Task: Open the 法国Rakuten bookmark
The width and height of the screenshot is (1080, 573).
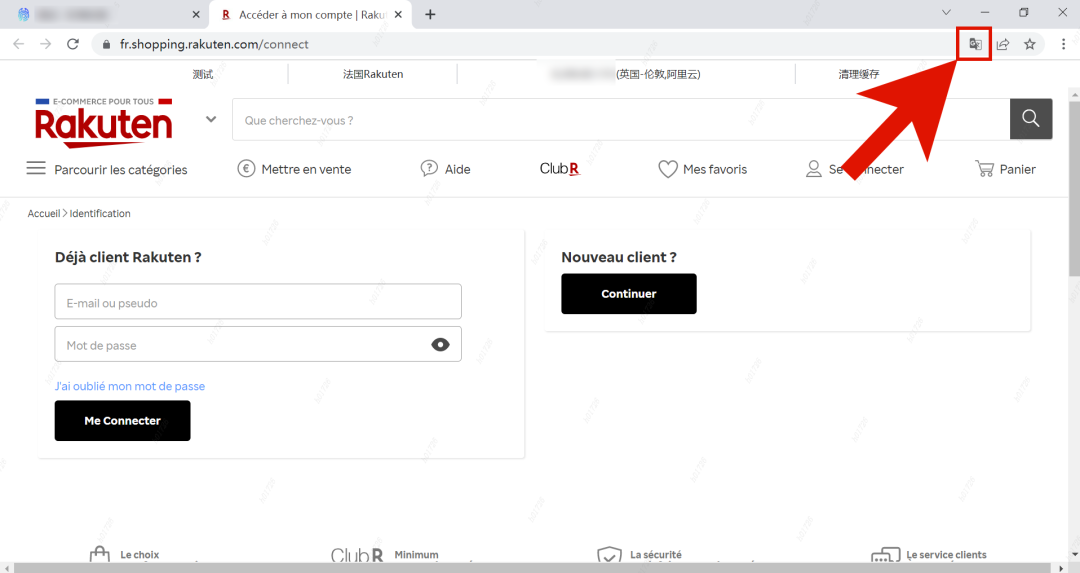Action: (373, 74)
